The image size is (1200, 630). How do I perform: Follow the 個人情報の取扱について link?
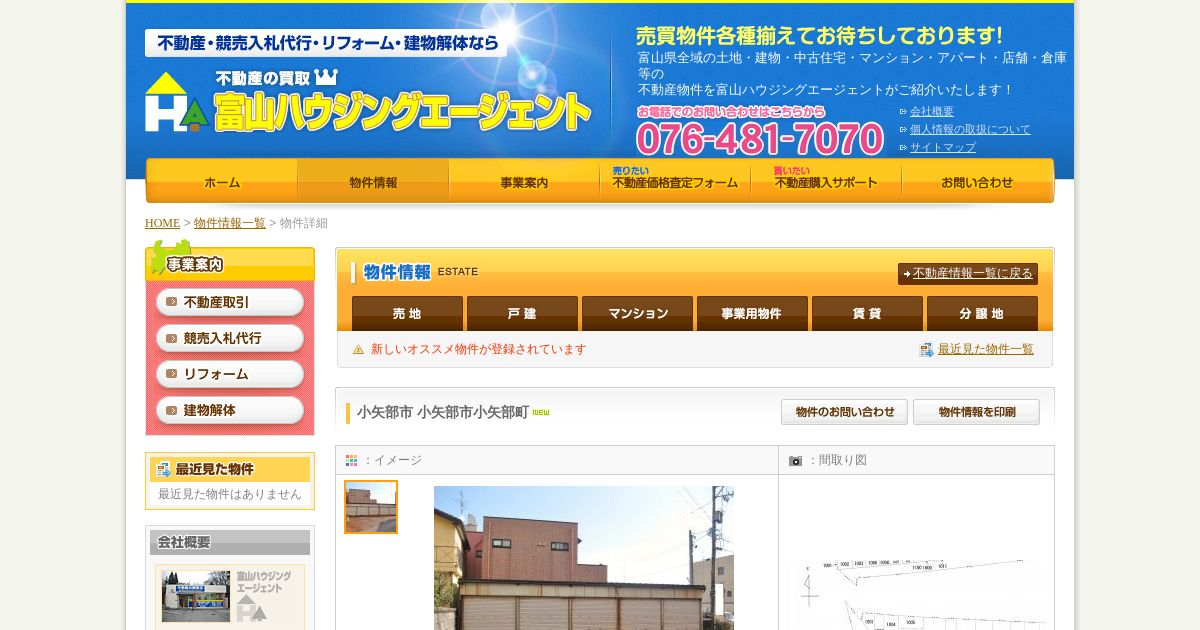969,129
